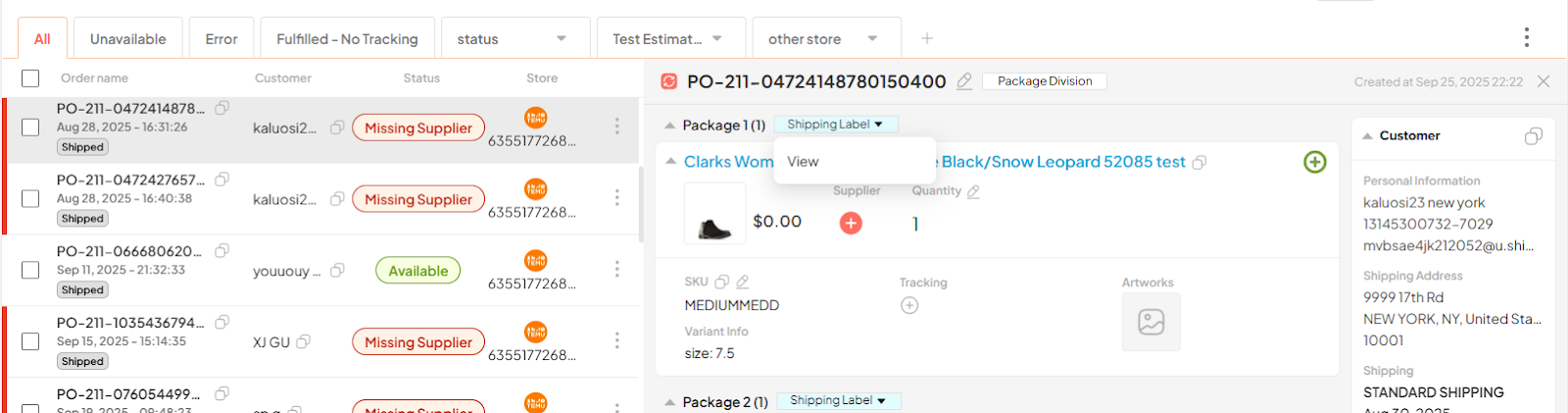Add a supplier with the red plus icon

click(851, 223)
